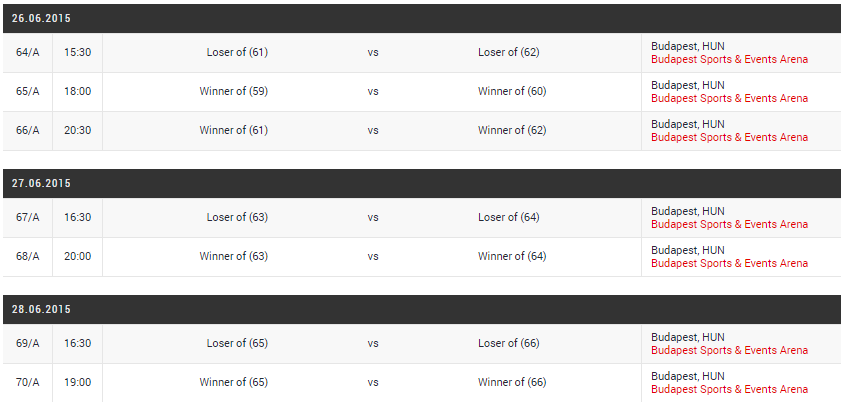The height and width of the screenshot is (402, 844).
Task: Click the 28.06.2015 date header
Action: click(42, 310)
